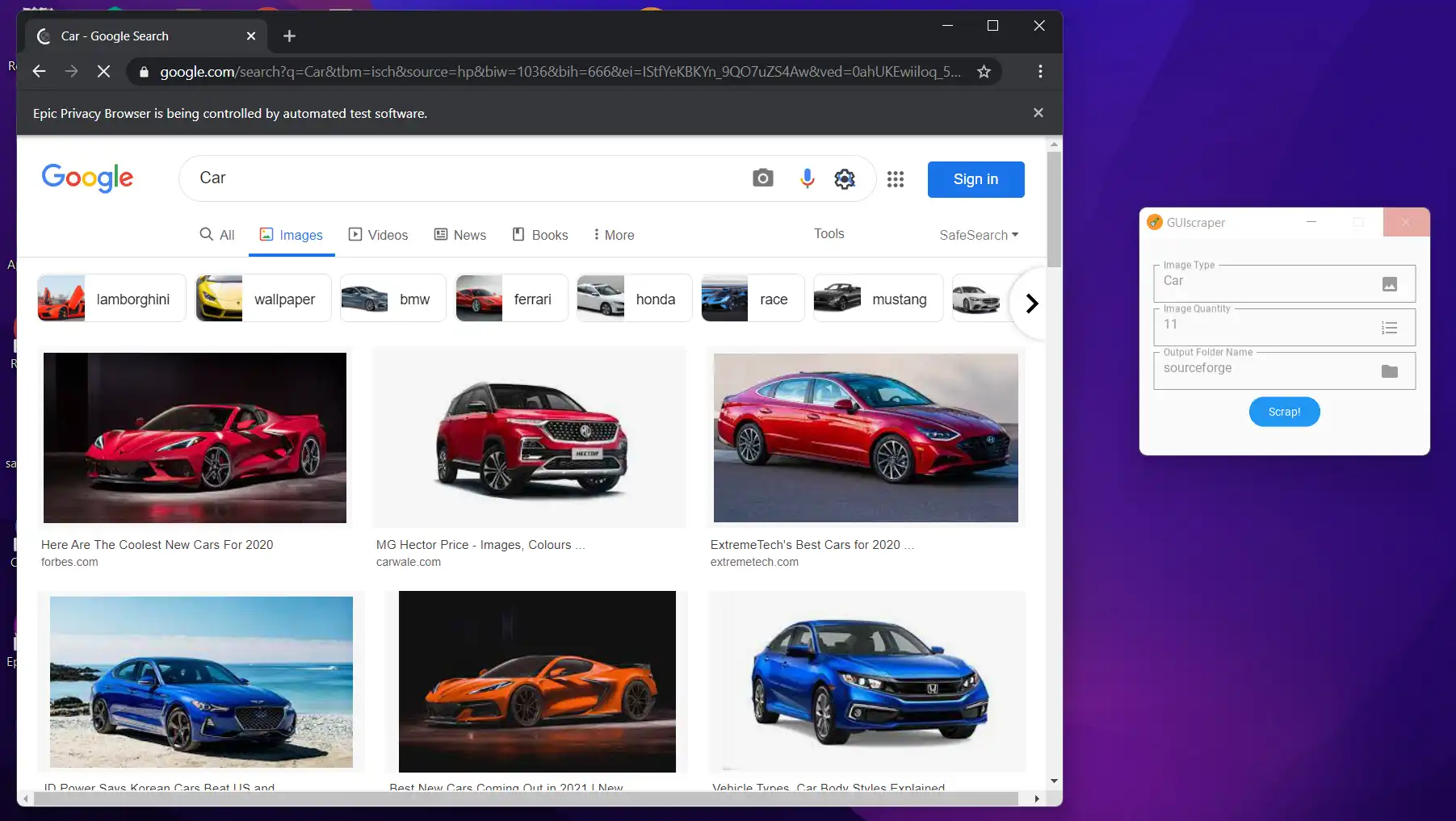Switch to the All results tab
The width and height of the screenshot is (1456, 821).
[217, 235]
